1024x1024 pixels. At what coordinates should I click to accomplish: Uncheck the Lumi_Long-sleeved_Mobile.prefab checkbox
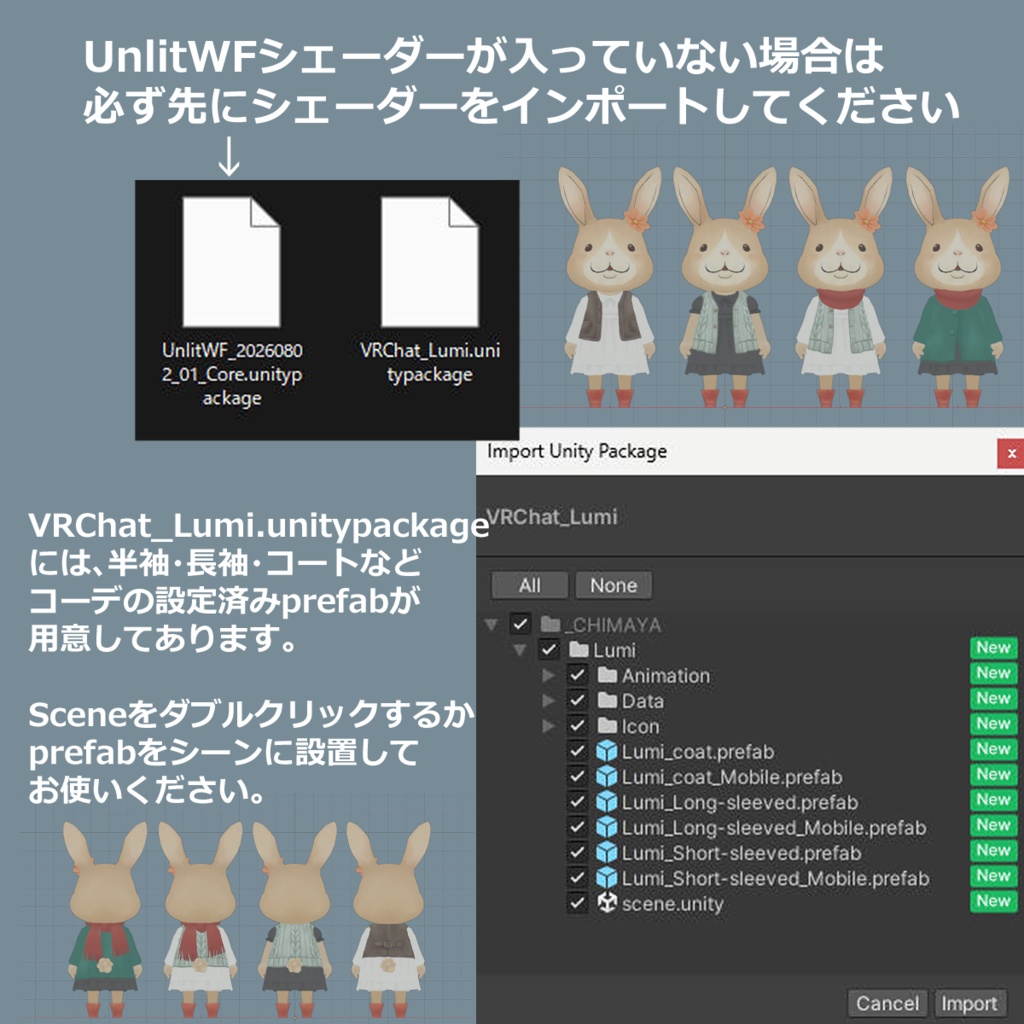577,827
